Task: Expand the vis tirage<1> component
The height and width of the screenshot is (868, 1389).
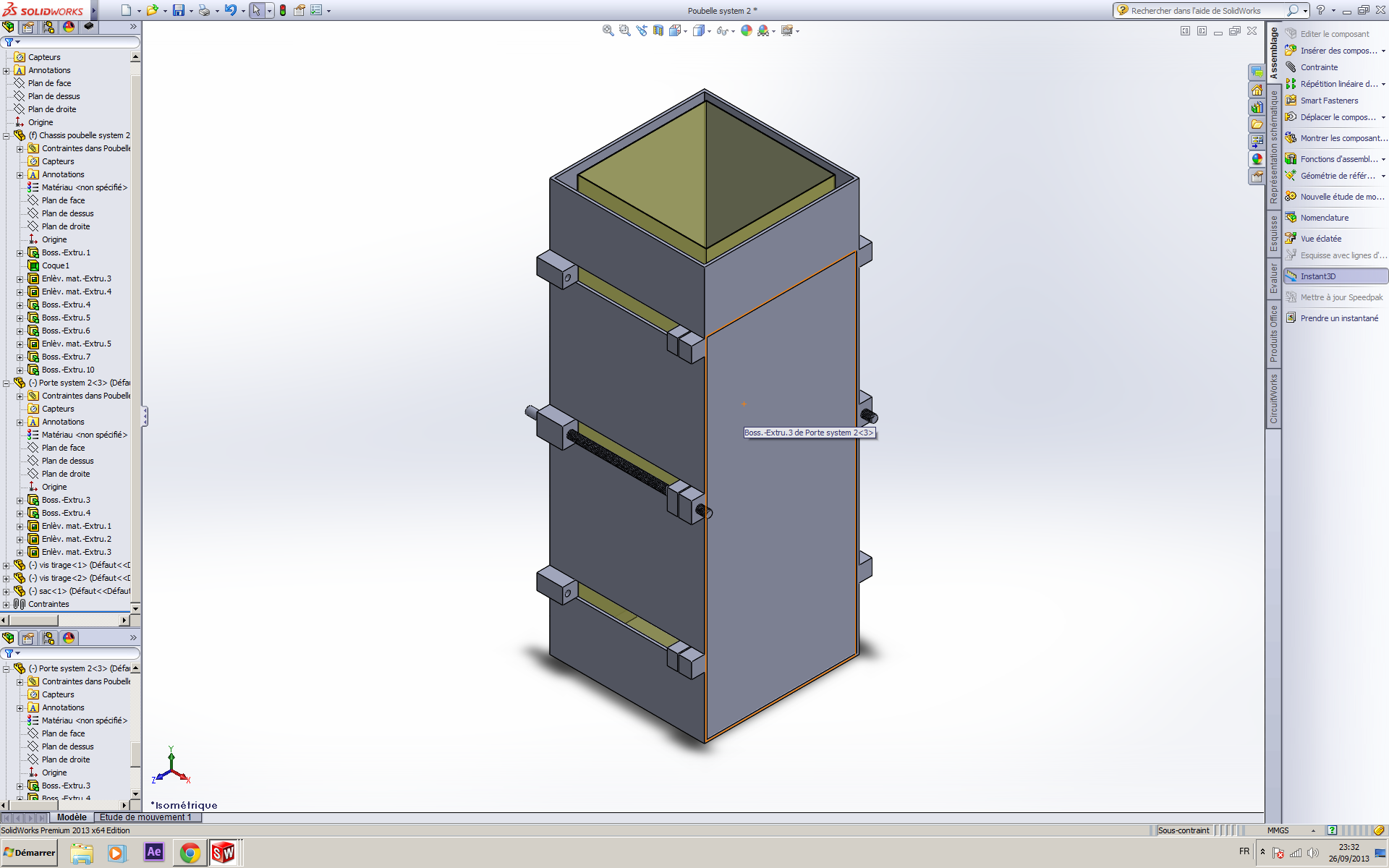Action: [x=7, y=566]
